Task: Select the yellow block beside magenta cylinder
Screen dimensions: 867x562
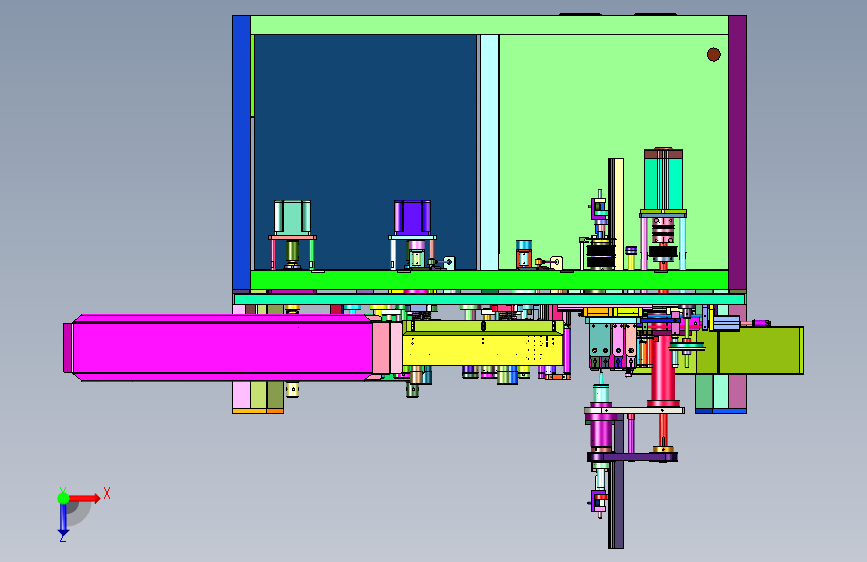Action: pos(482,348)
